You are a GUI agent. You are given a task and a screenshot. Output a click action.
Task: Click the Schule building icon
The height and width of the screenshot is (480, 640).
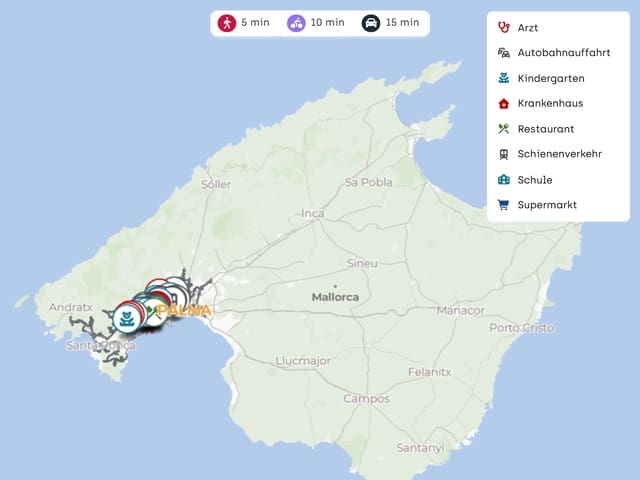click(x=504, y=179)
